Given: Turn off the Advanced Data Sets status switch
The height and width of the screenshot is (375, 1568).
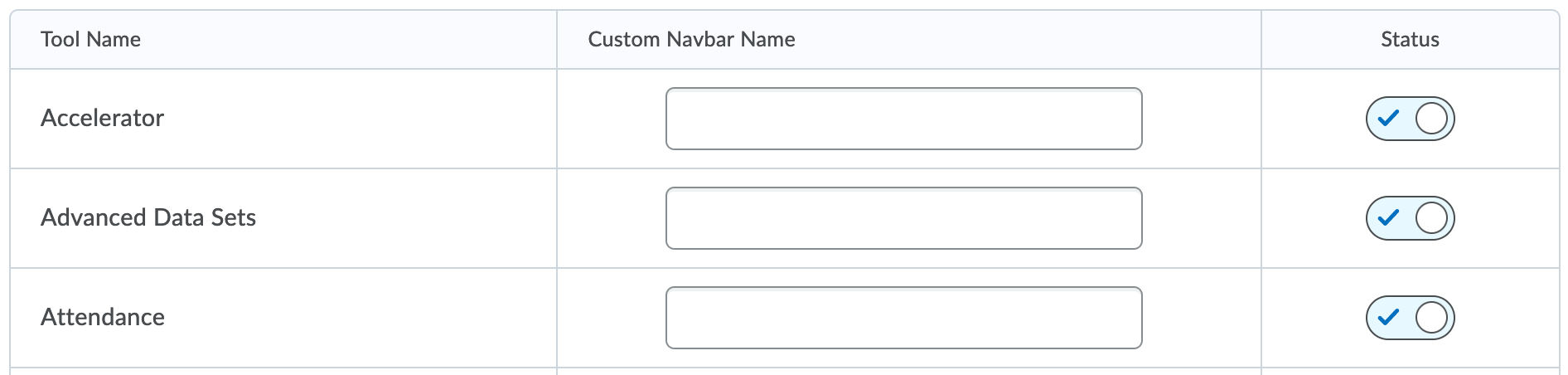Looking at the screenshot, I should 1410,218.
